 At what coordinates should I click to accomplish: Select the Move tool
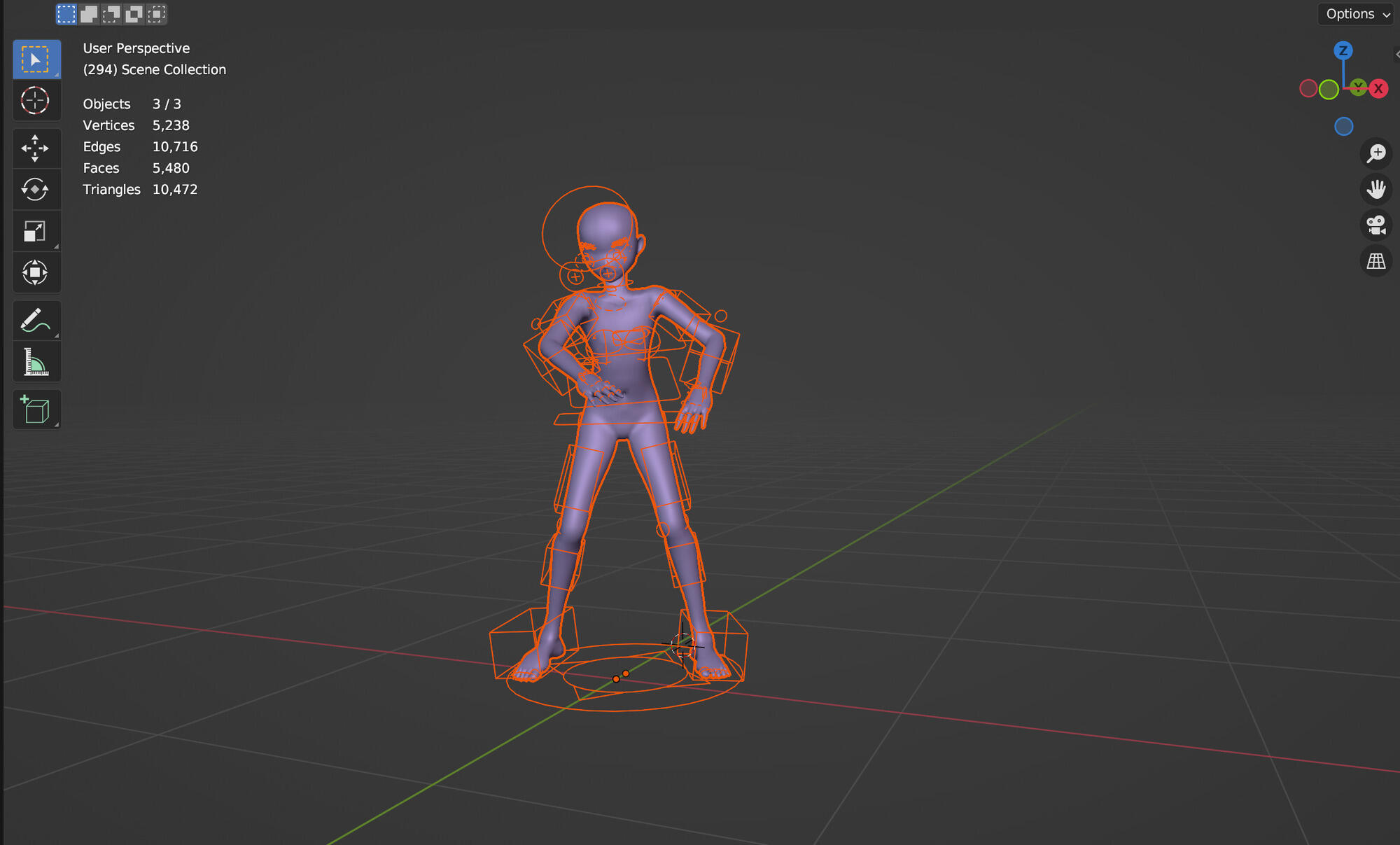[x=36, y=148]
